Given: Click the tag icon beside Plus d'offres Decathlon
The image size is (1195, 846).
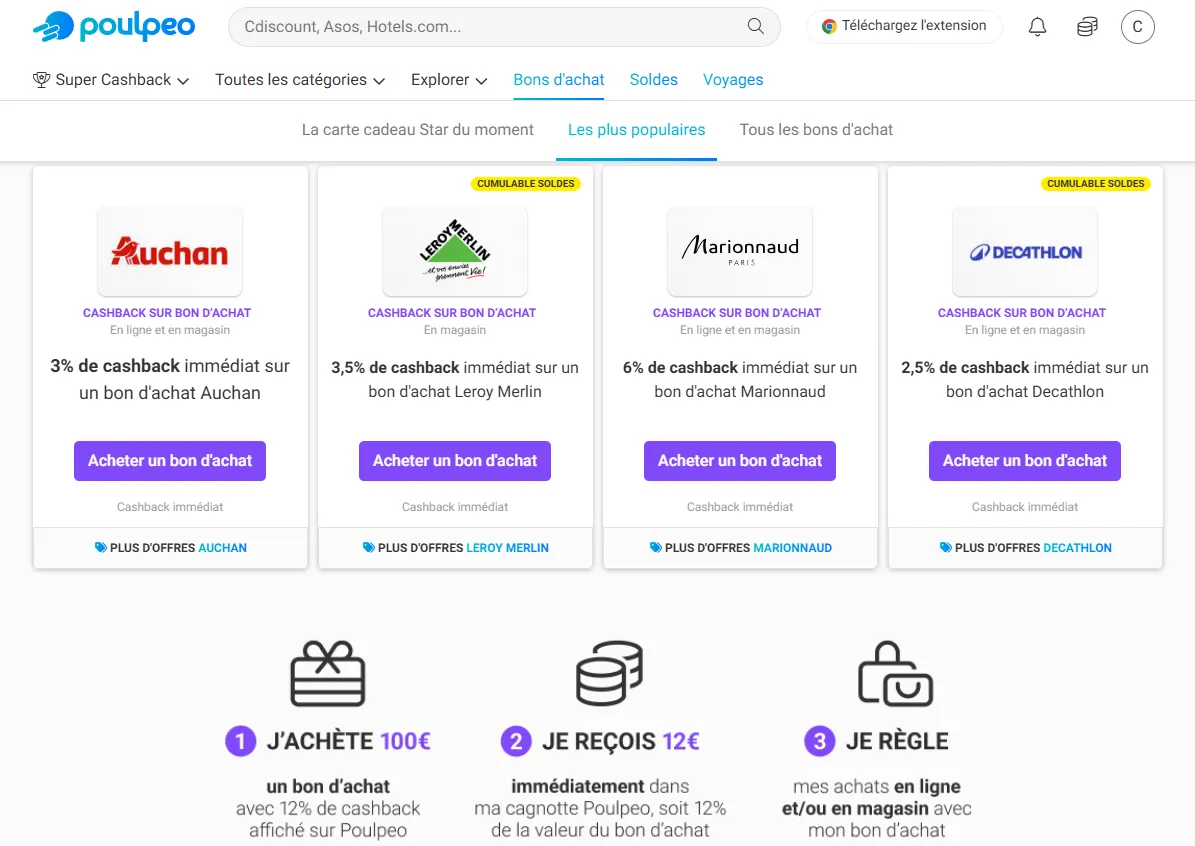Looking at the screenshot, I should [946, 547].
